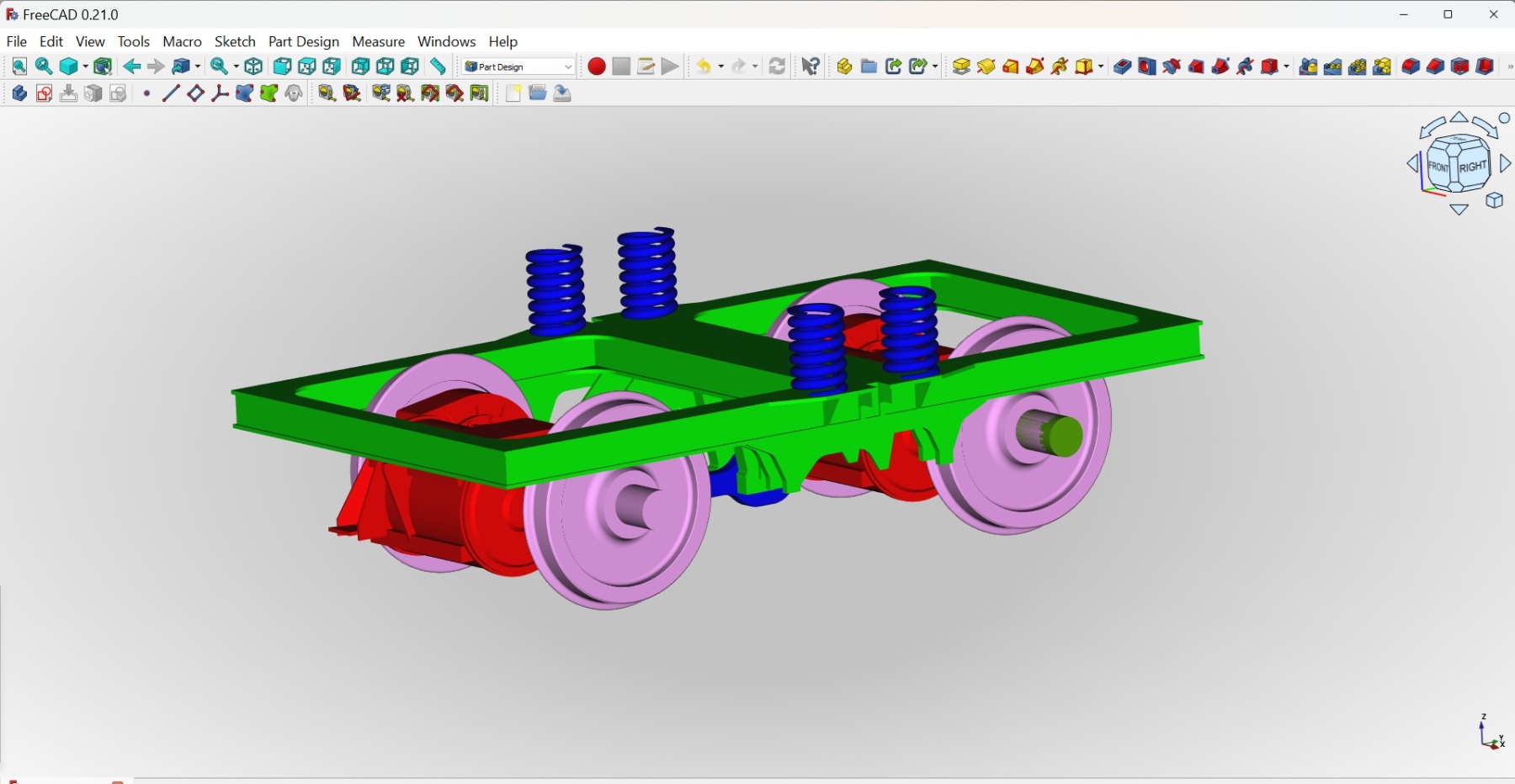
Task: Create a new sketch
Action: coord(44,93)
